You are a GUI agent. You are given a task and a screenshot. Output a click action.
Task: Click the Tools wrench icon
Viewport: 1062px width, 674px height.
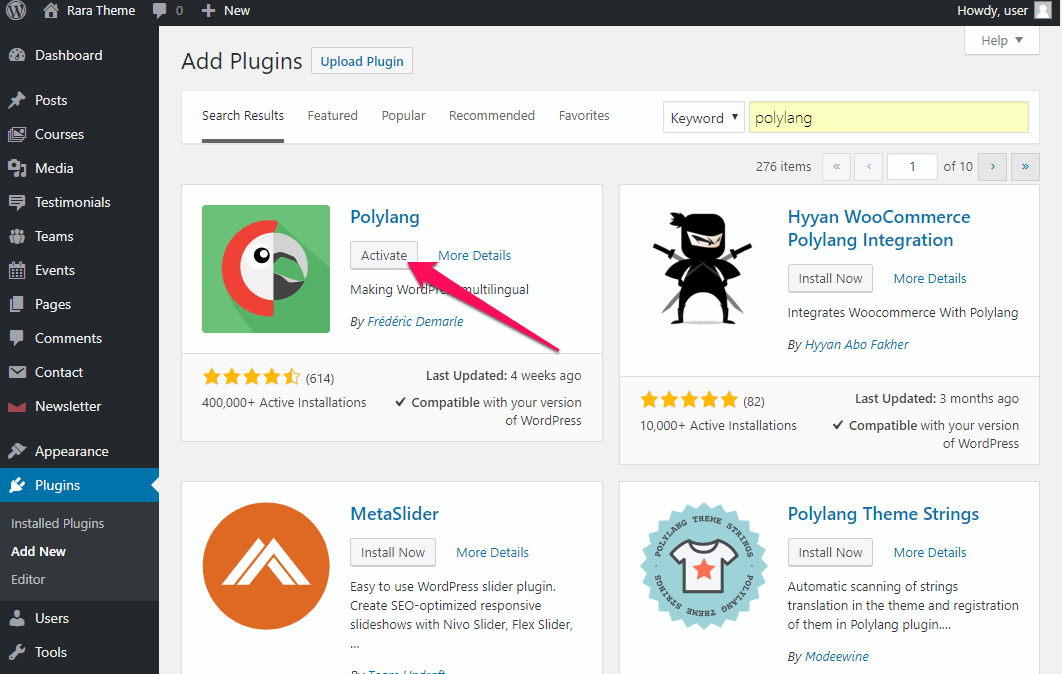click(x=17, y=652)
